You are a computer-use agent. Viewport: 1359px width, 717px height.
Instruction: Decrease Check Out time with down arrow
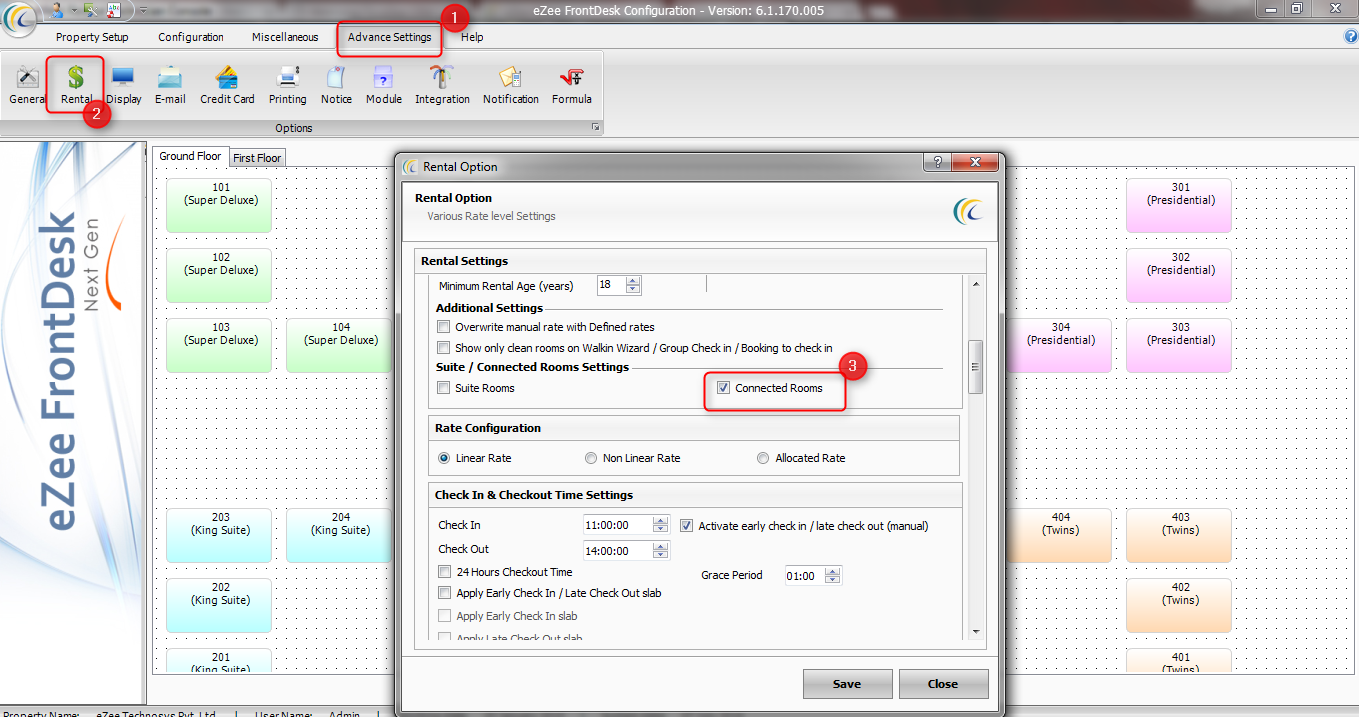(x=660, y=555)
